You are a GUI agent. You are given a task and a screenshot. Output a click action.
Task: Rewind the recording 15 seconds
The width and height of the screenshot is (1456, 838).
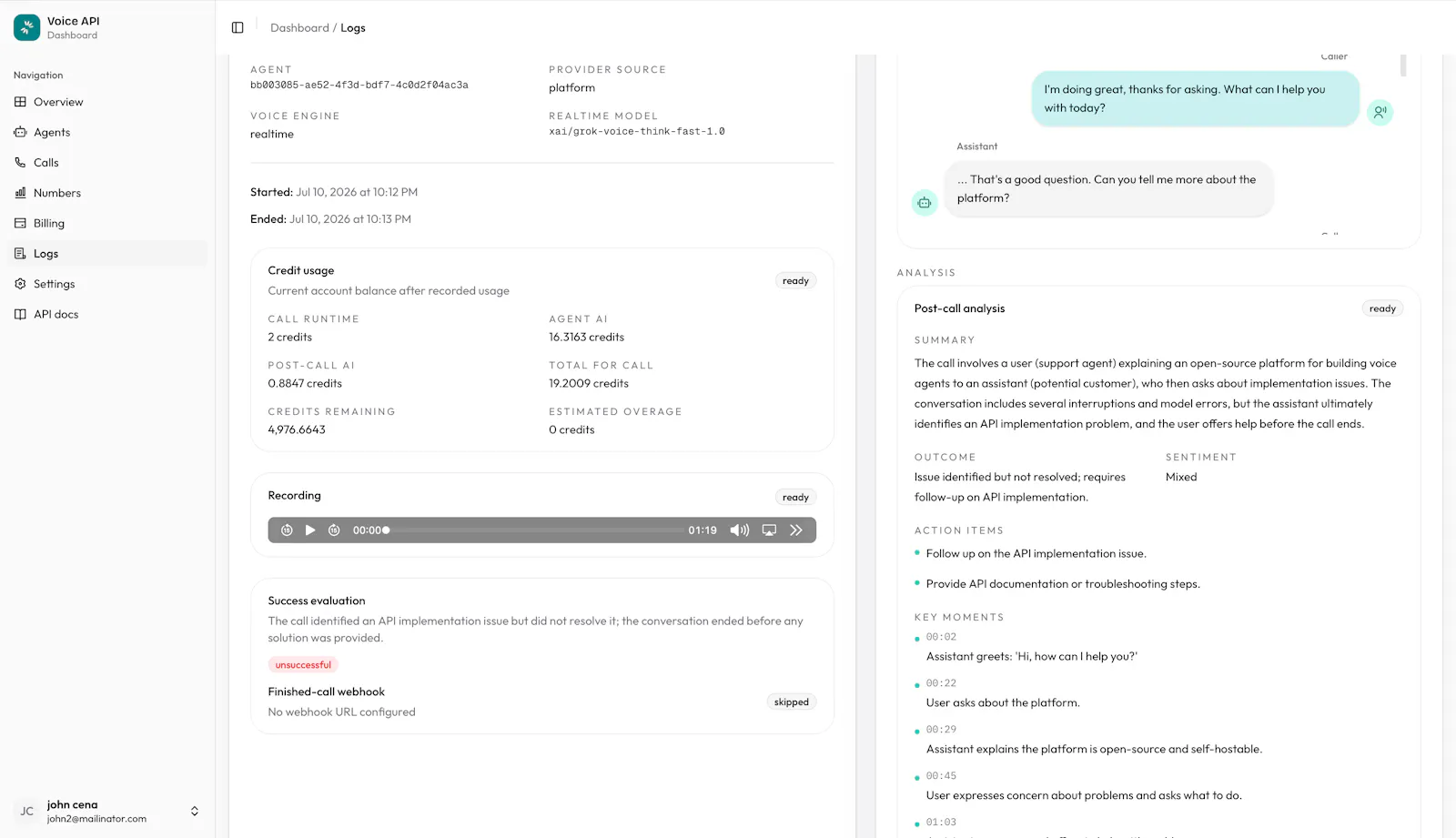tap(287, 530)
